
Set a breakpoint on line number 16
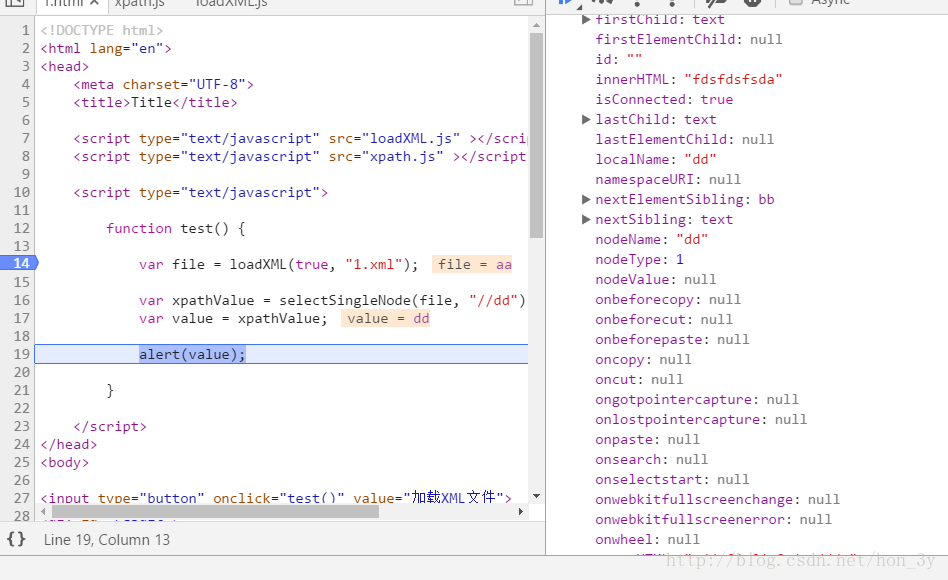tap(22, 301)
